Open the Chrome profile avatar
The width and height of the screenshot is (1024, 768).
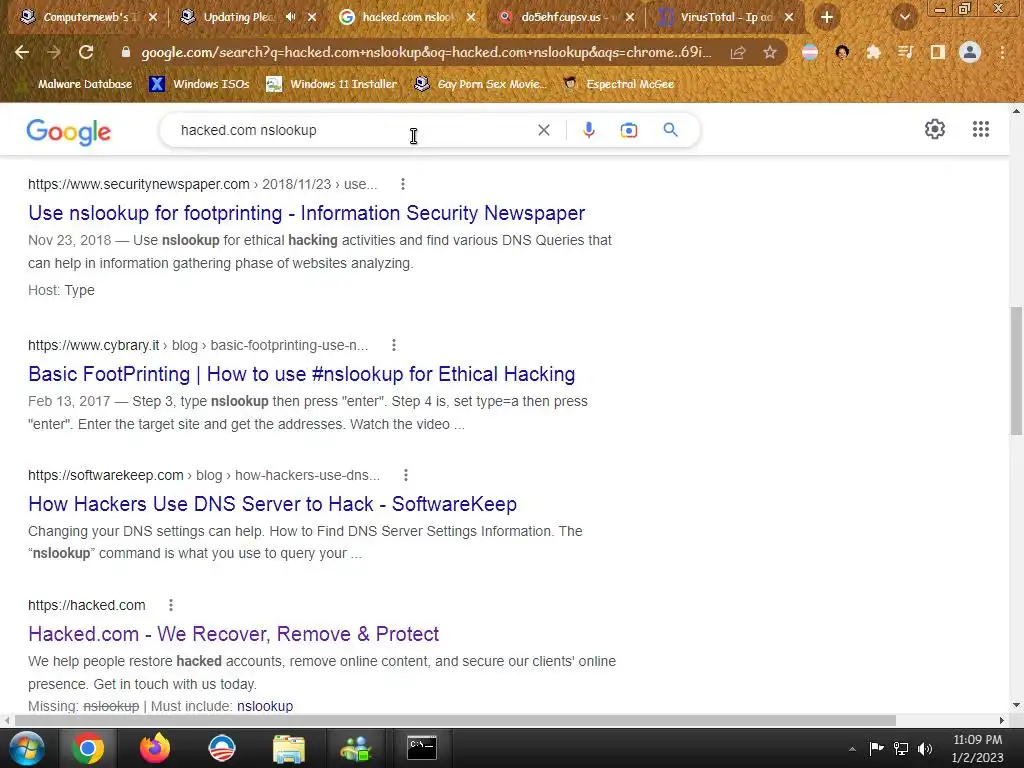coord(970,52)
